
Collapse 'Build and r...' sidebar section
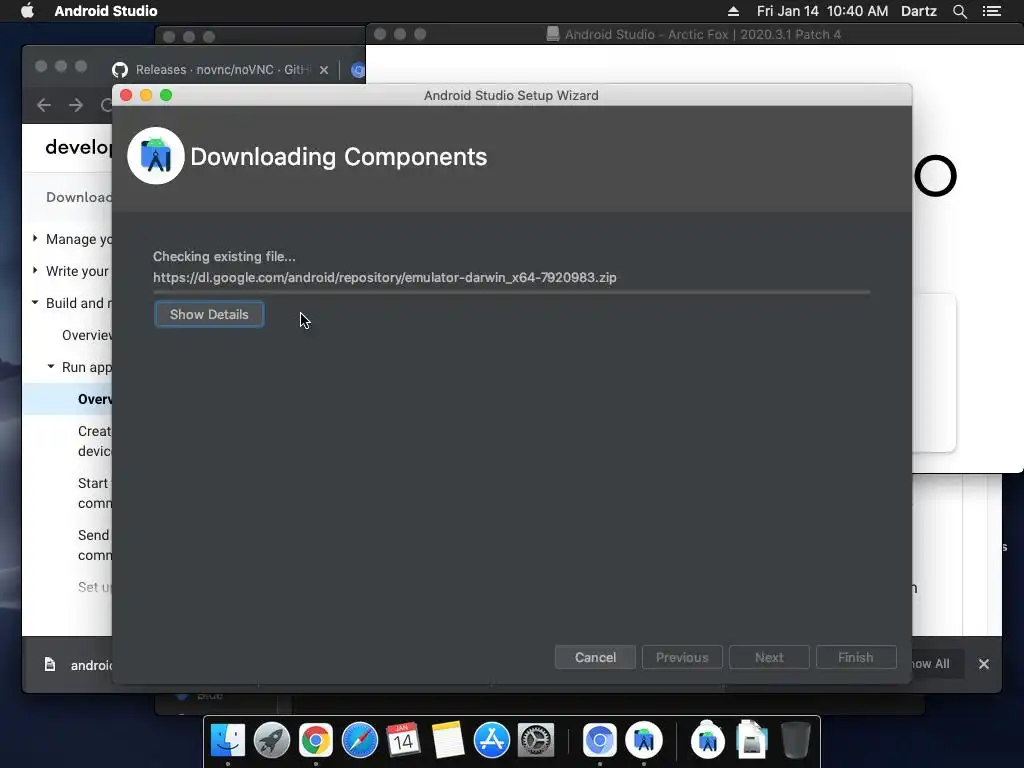click(35, 302)
